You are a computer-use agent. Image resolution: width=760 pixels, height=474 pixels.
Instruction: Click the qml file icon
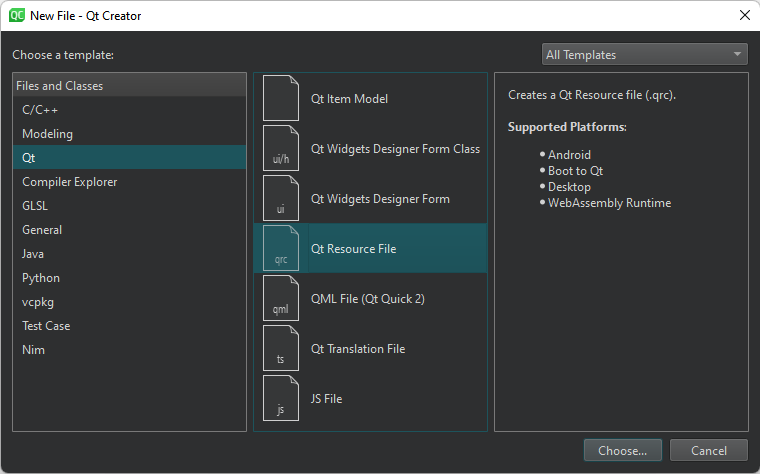281,299
